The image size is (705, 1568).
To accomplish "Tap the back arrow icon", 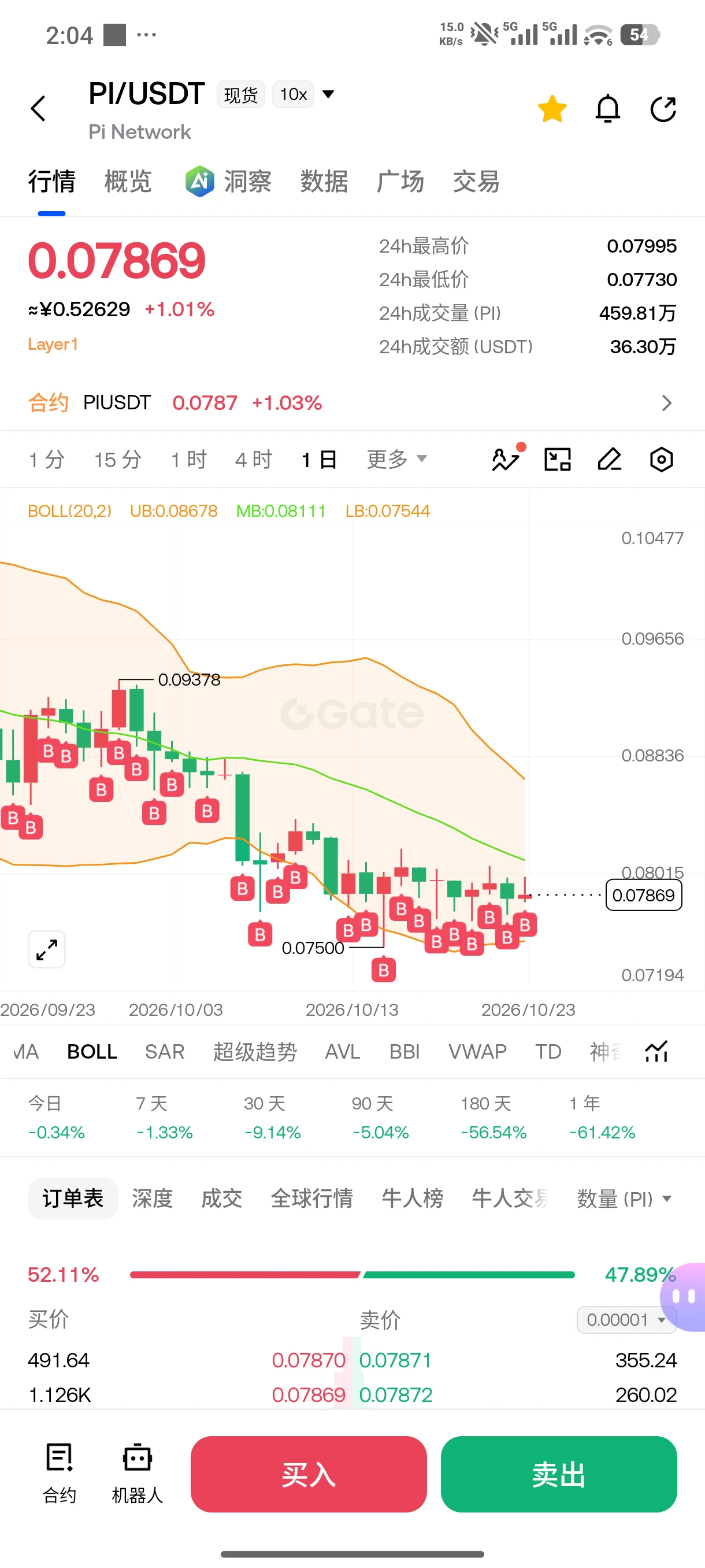I will click(38, 109).
